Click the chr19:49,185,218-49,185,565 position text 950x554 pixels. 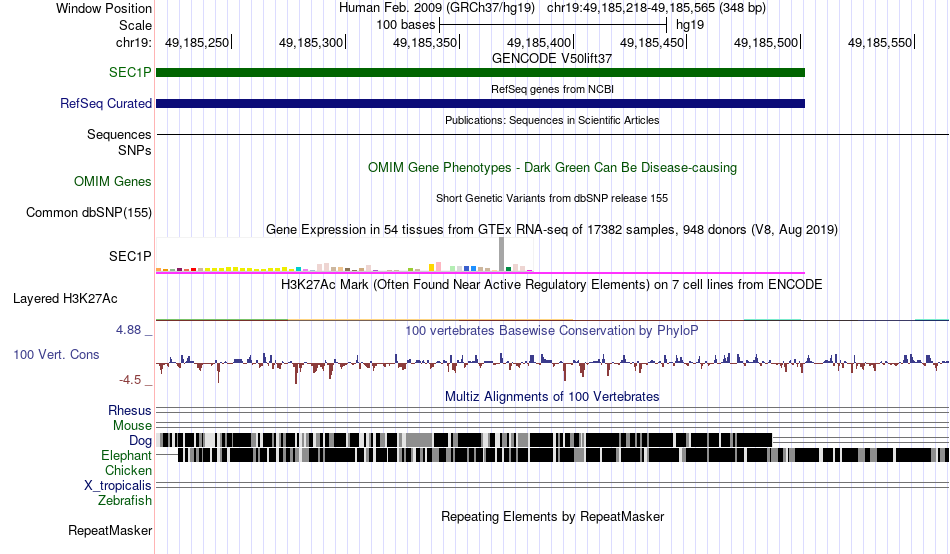(x=656, y=8)
